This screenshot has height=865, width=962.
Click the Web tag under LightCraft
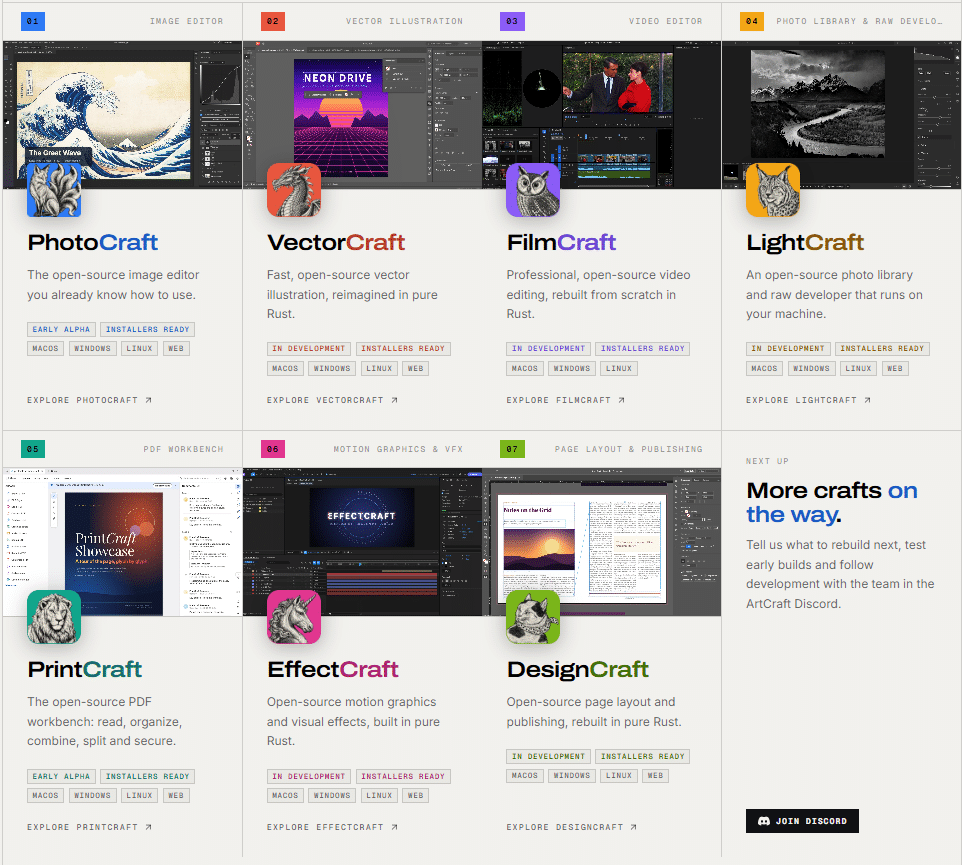pos(895,368)
